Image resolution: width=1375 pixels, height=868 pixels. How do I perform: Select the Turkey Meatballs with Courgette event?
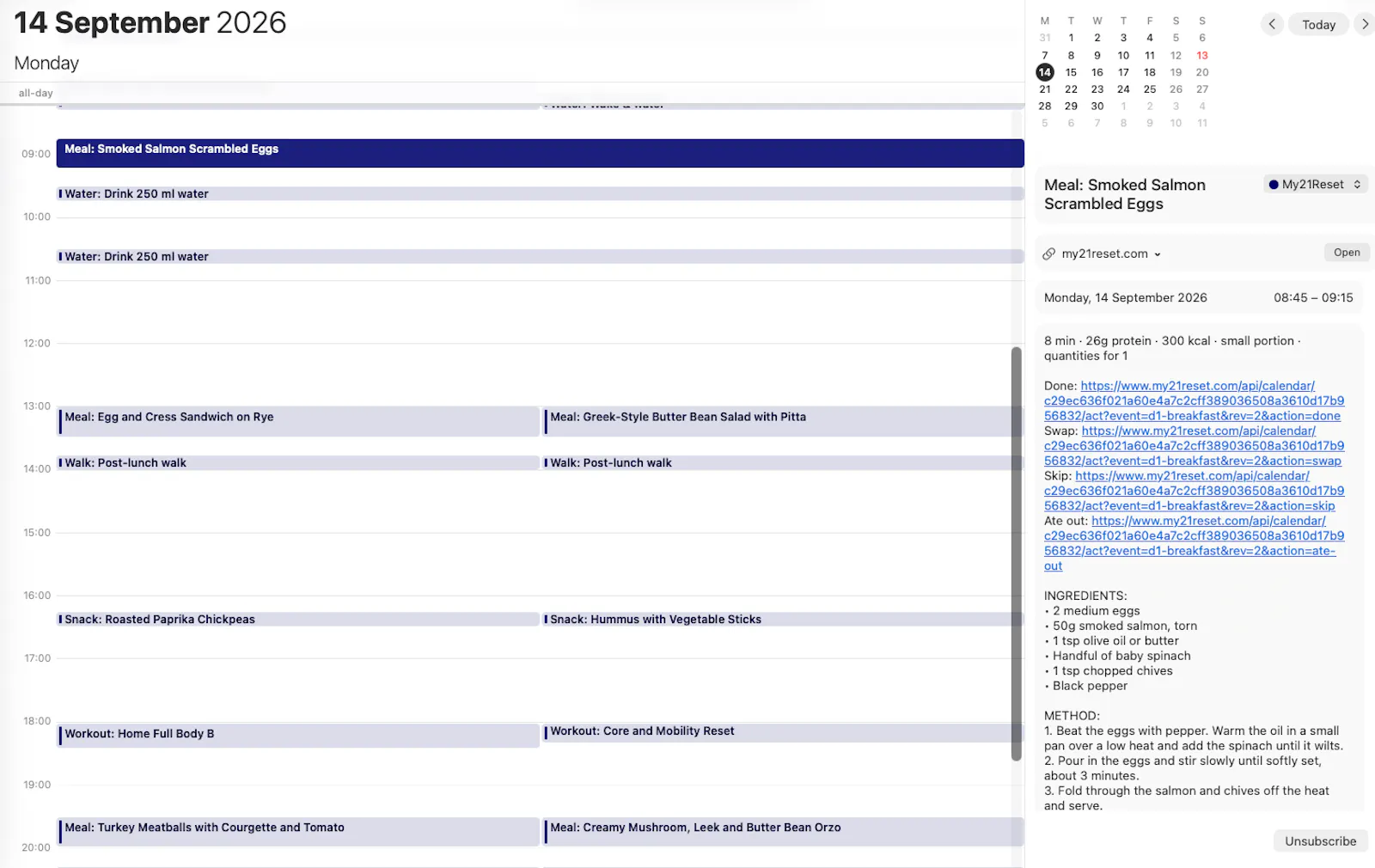(298, 831)
